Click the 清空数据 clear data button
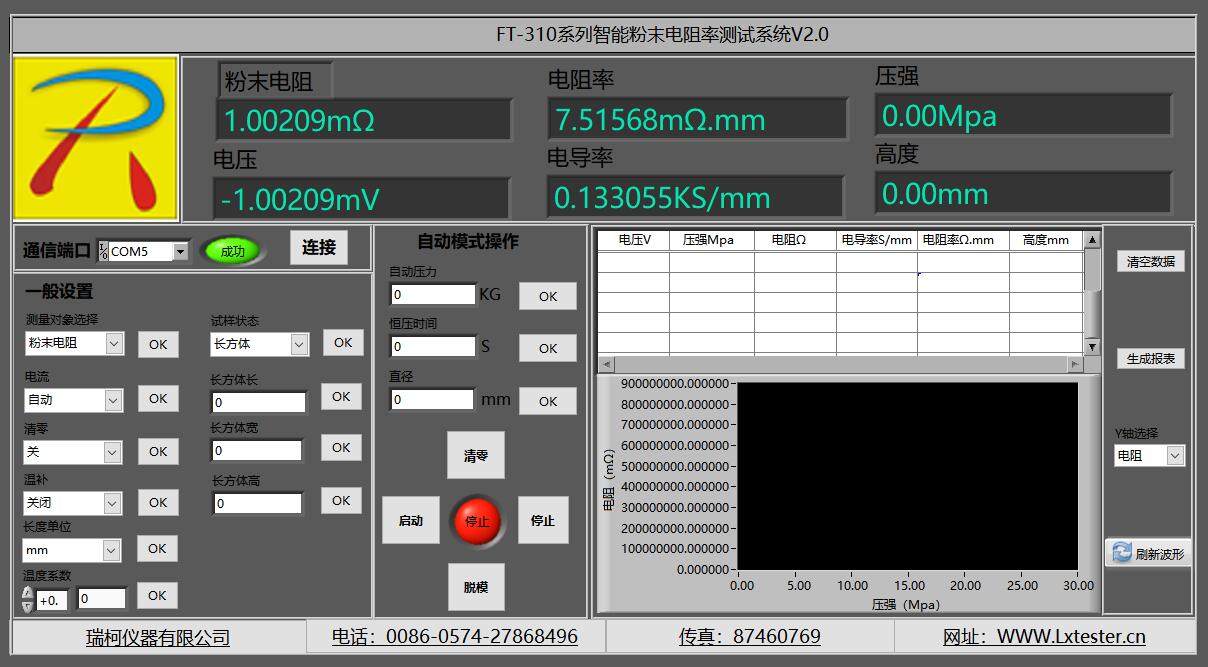The image size is (1208, 667). coord(1150,262)
